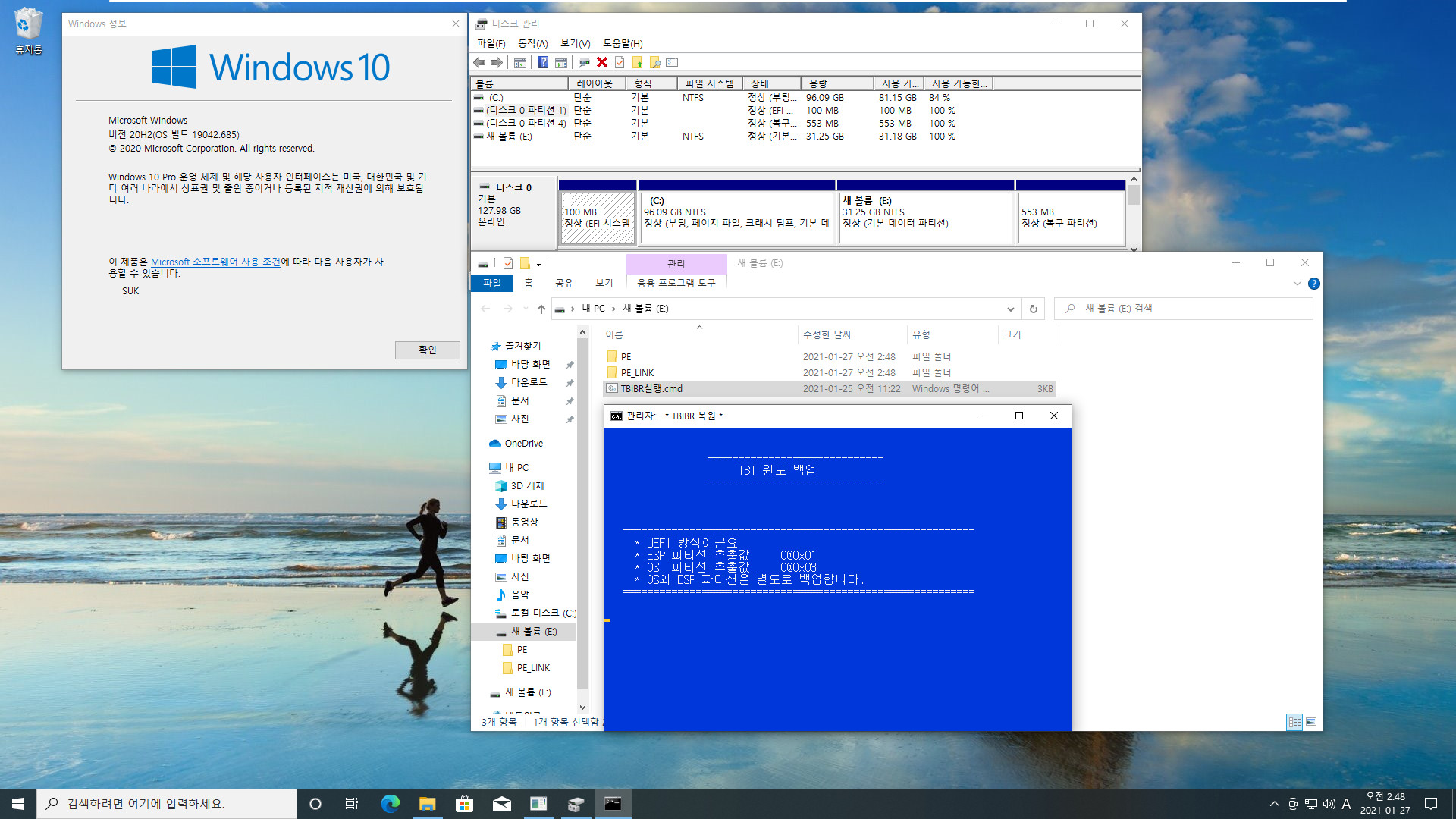Click the chevron before 내 PC in address bar
The width and height of the screenshot is (1456, 819).
pyautogui.click(x=573, y=309)
